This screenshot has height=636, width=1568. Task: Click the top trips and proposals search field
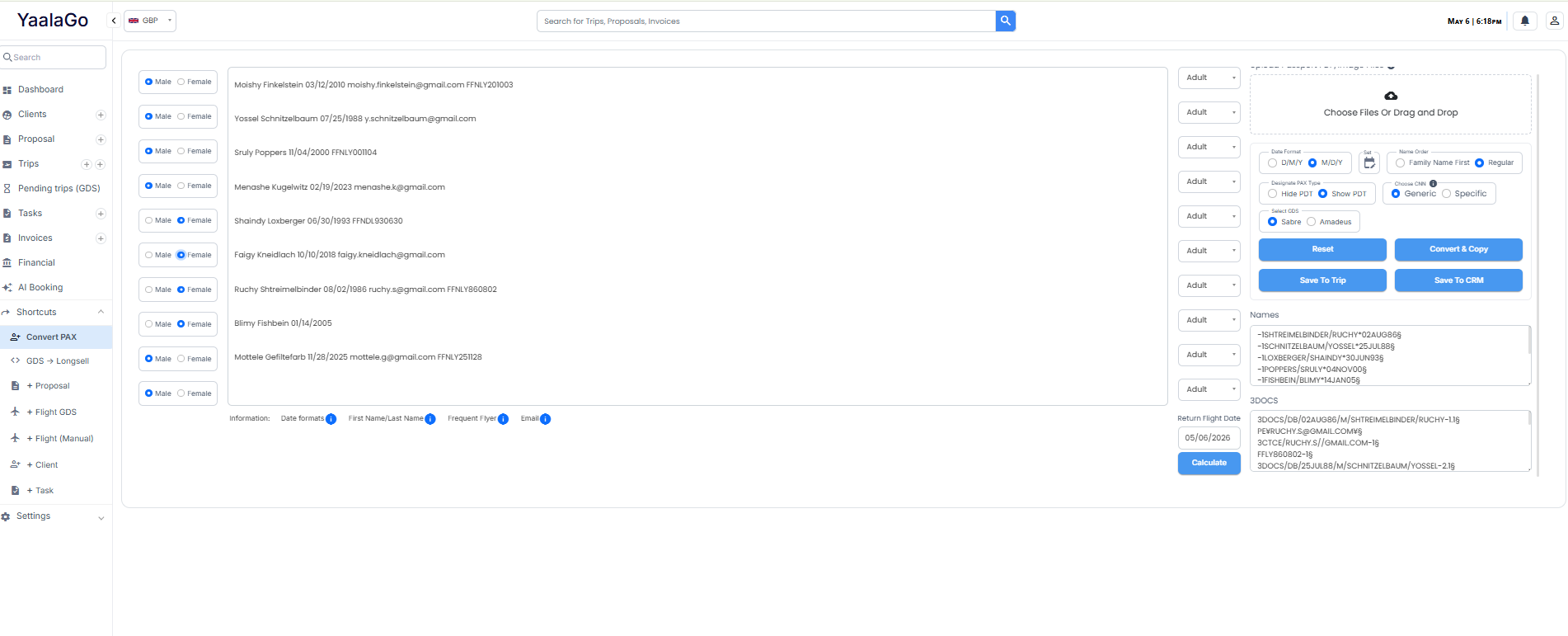click(x=766, y=21)
